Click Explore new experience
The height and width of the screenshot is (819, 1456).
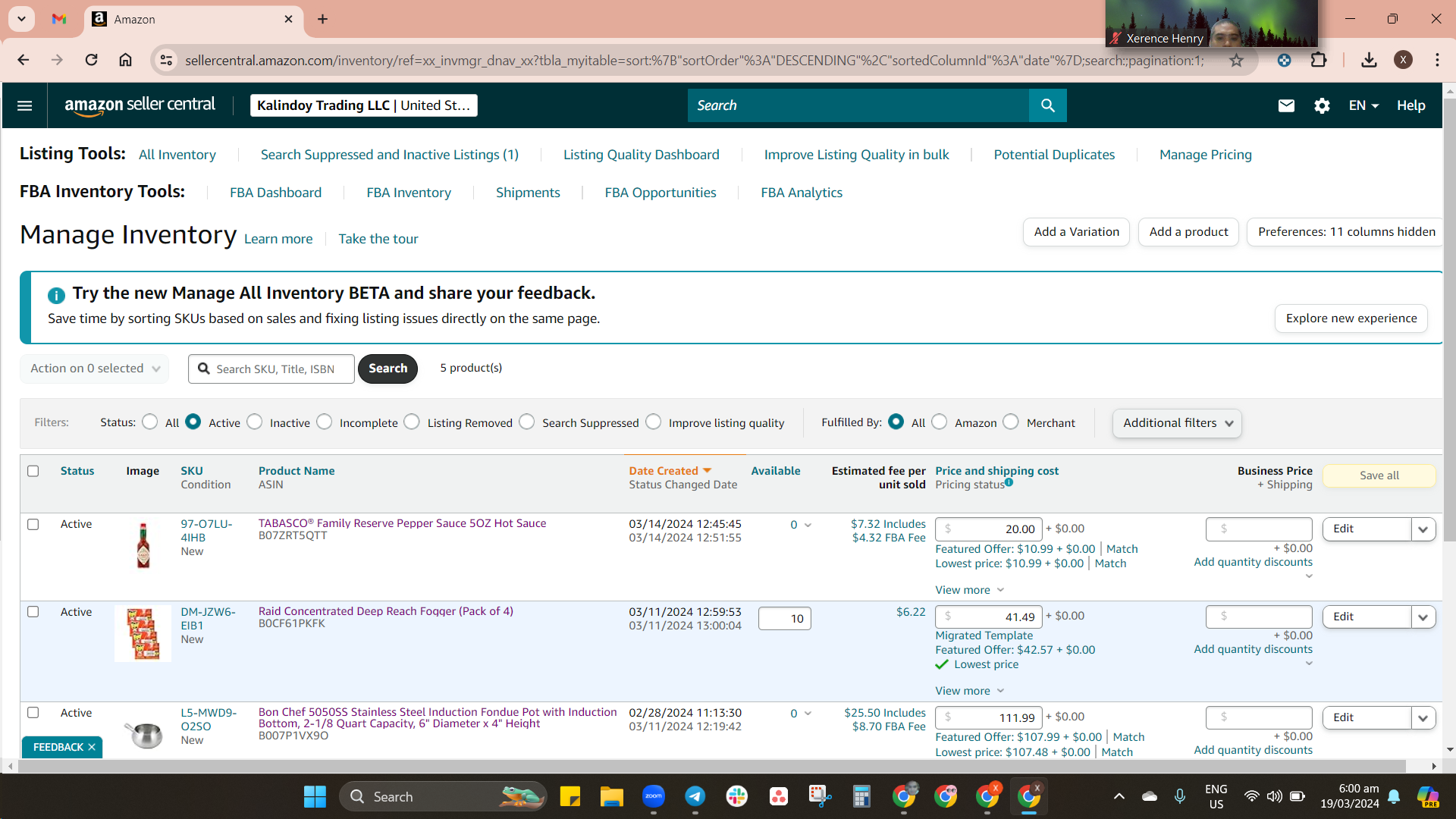(1351, 318)
